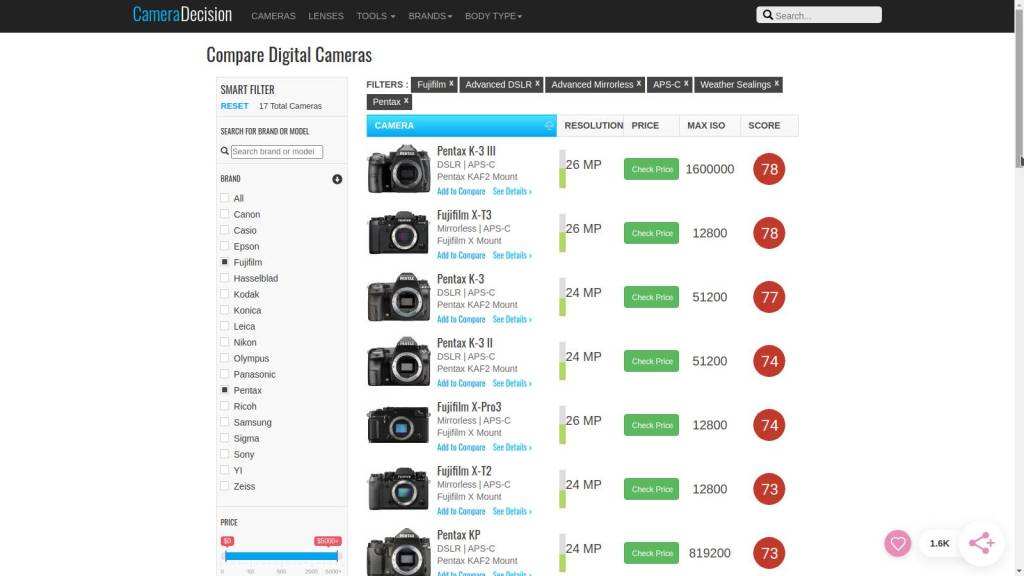Check the Sony brand checkbox

click(225, 454)
